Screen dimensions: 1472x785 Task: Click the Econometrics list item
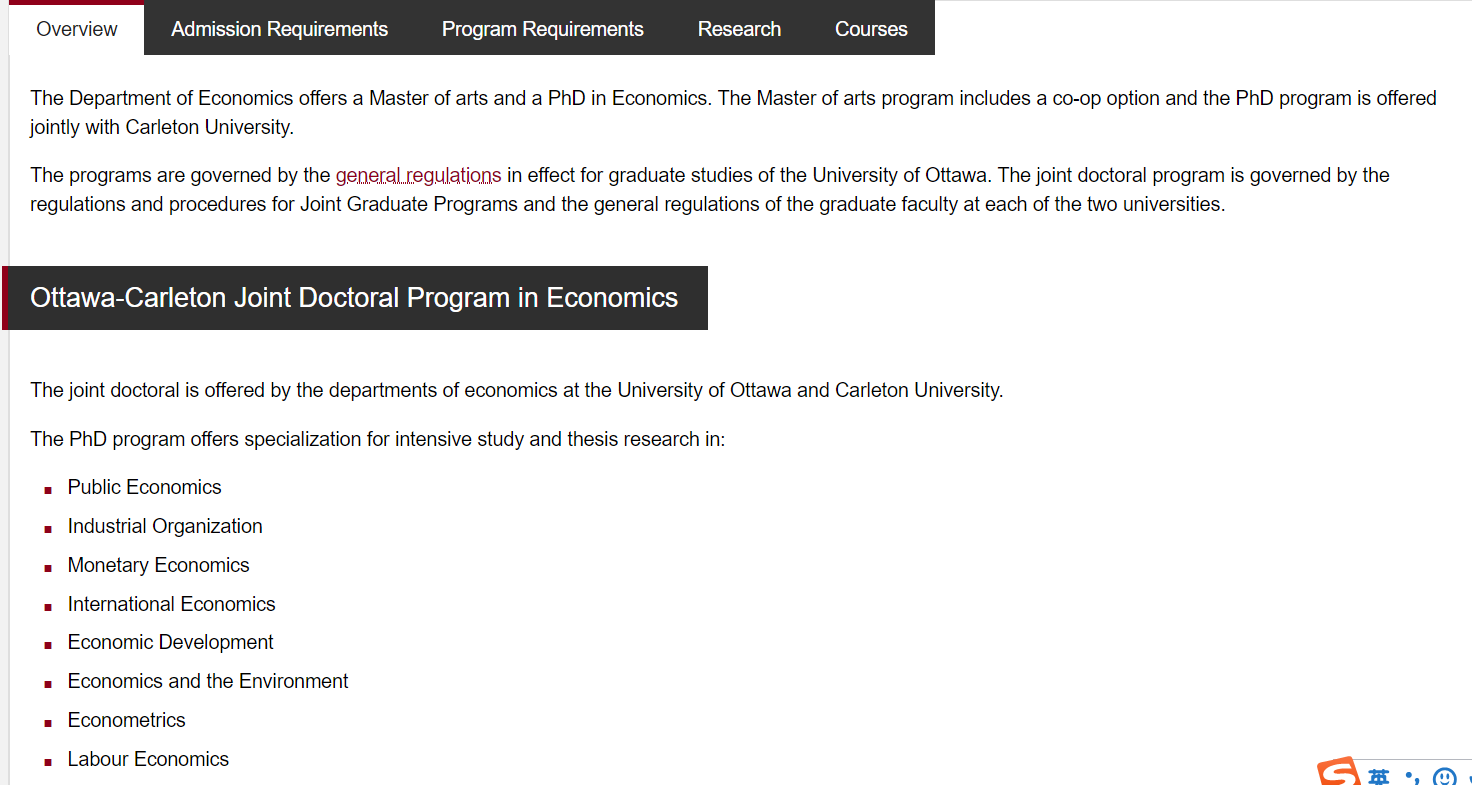pyautogui.click(x=126, y=720)
